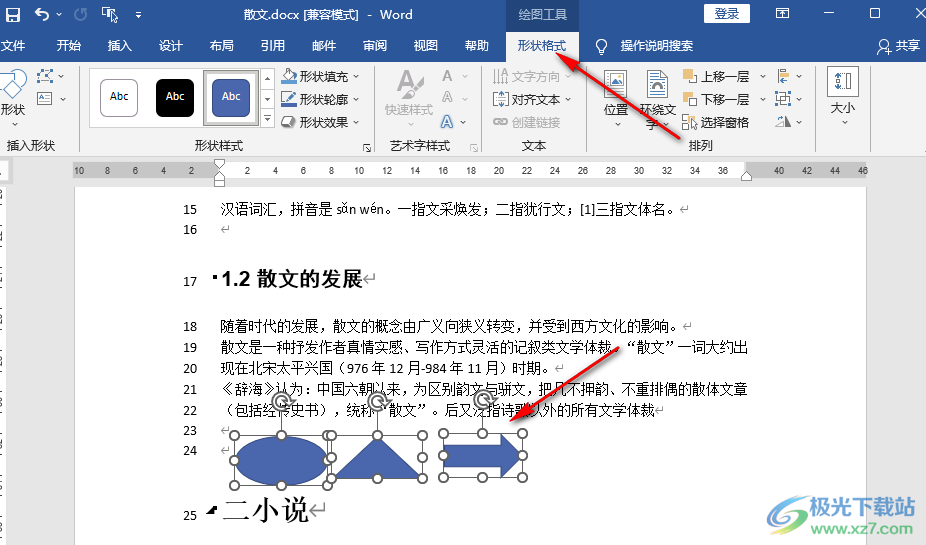Undo the last action
This screenshot has height=545, width=926.
41,14
